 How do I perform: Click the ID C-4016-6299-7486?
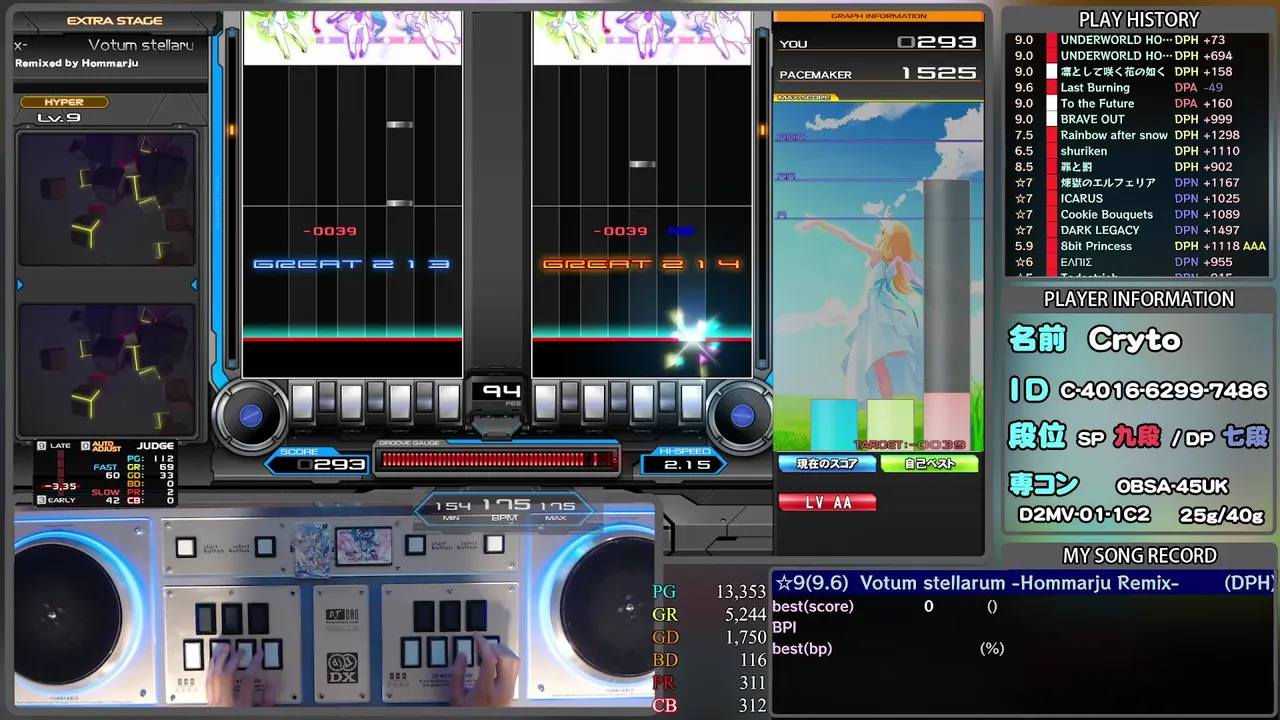pyautogui.click(x=1139, y=390)
